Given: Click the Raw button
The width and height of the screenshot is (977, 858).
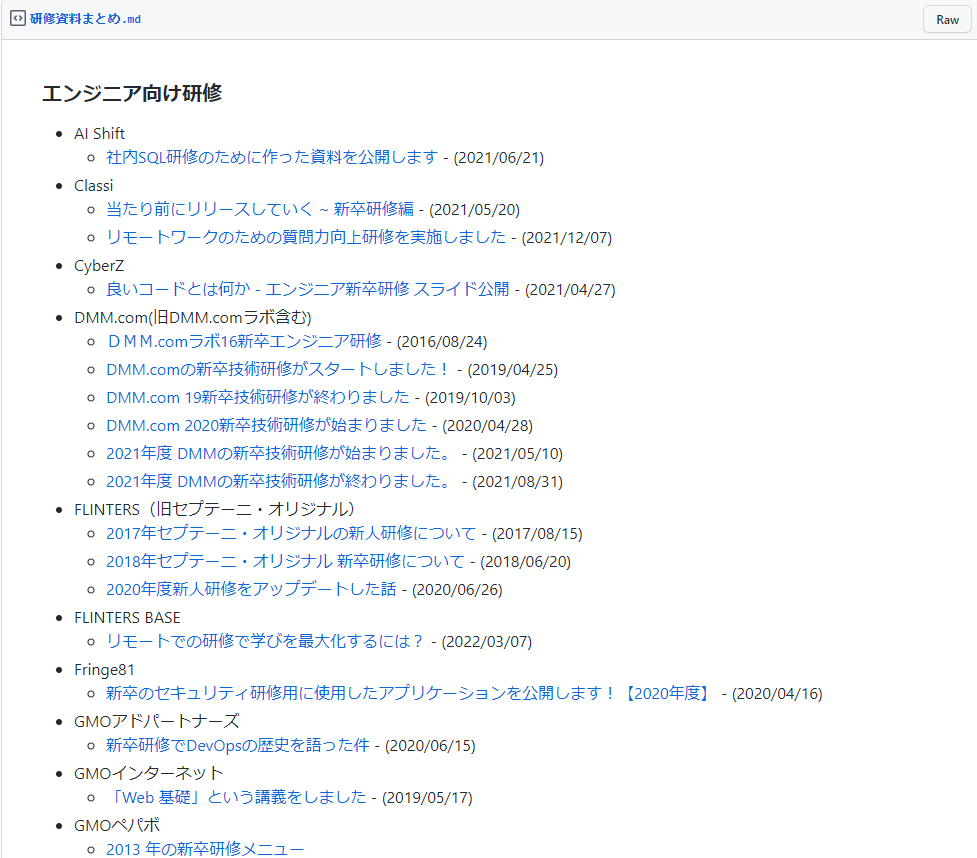Looking at the screenshot, I should pos(947,19).
